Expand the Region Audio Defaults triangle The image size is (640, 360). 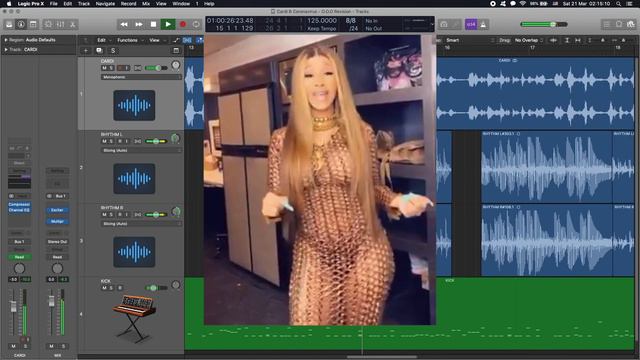(x=6, y=40)
